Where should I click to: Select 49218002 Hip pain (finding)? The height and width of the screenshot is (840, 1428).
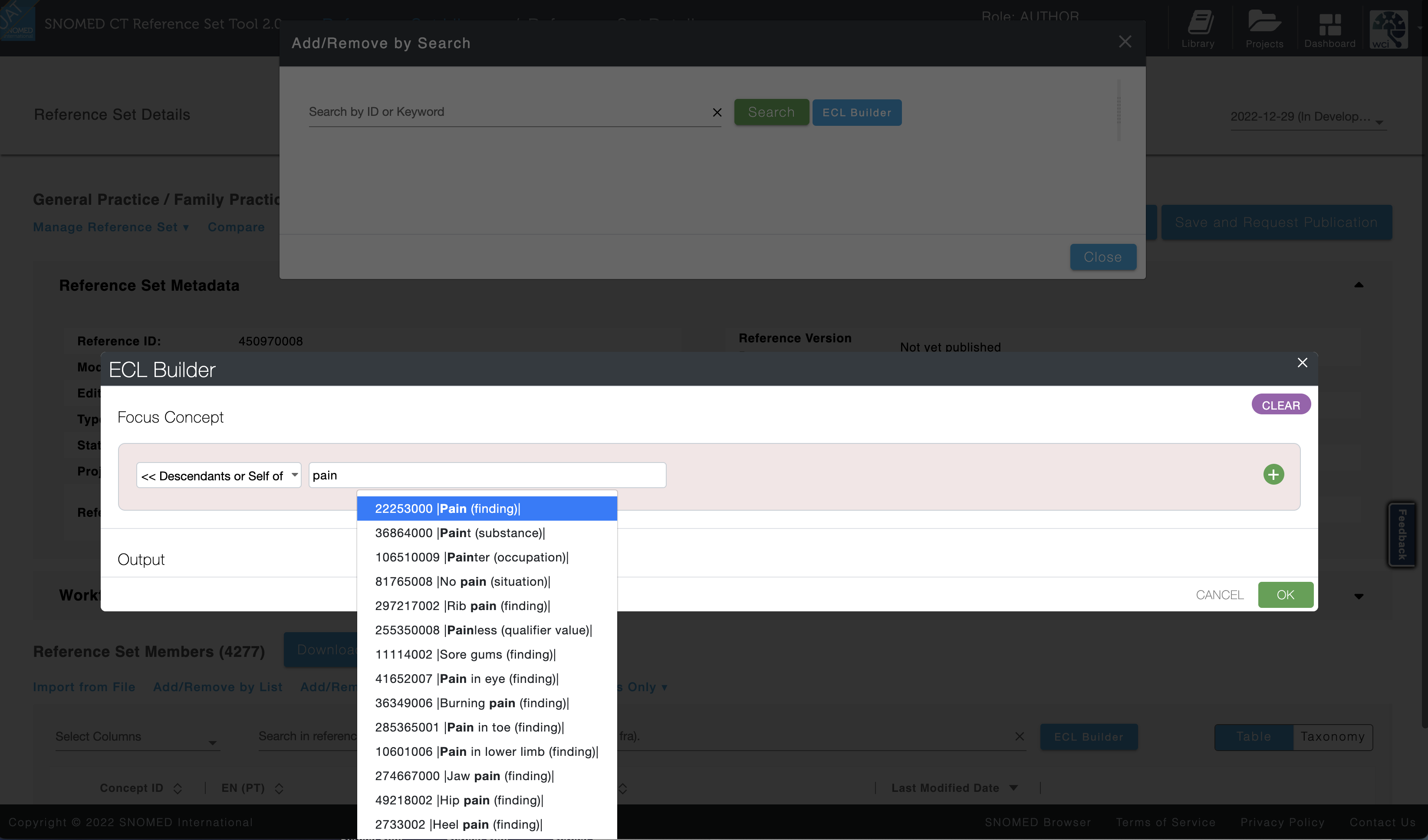[x=487, y=801]
